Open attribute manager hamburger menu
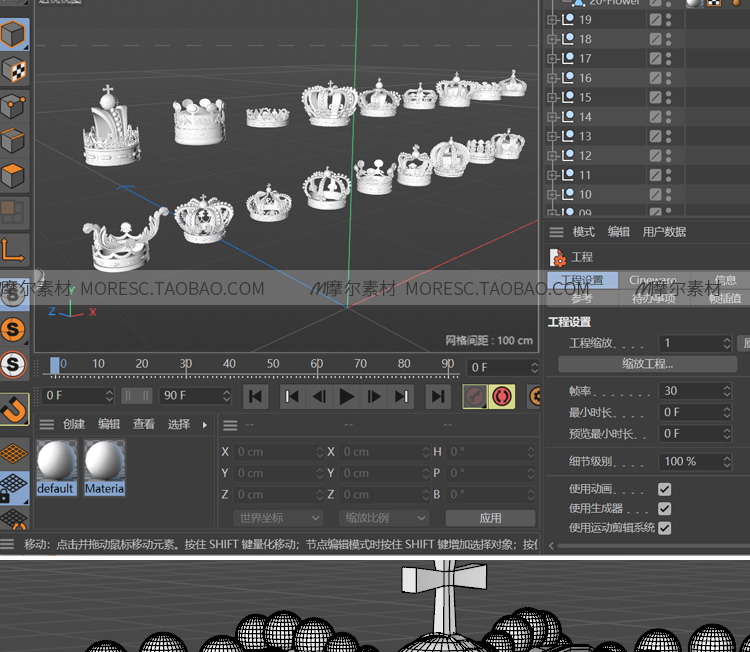 (556, 232)
